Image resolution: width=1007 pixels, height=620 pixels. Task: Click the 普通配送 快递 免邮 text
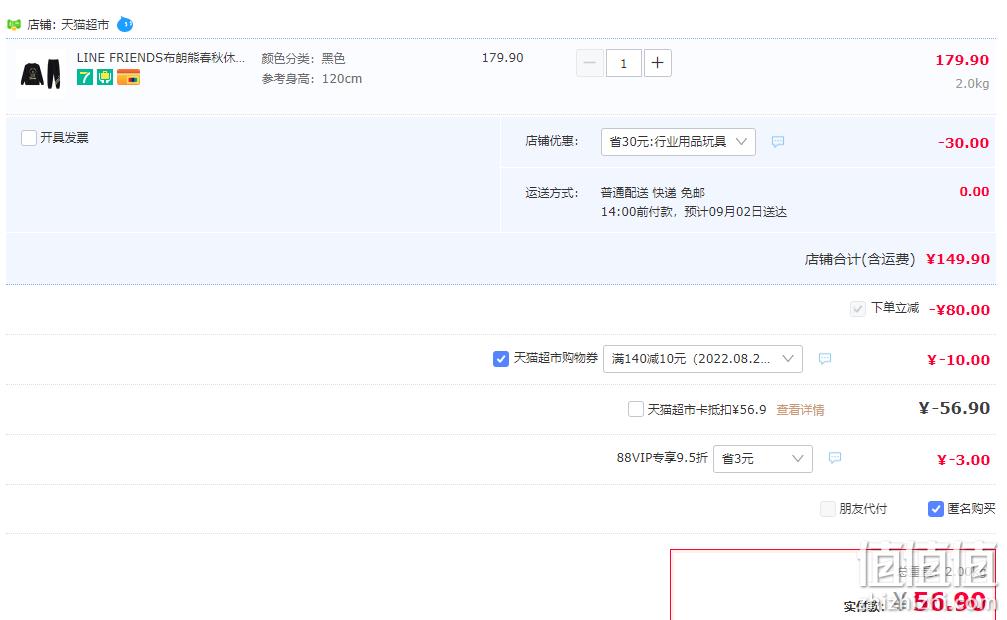652,193
